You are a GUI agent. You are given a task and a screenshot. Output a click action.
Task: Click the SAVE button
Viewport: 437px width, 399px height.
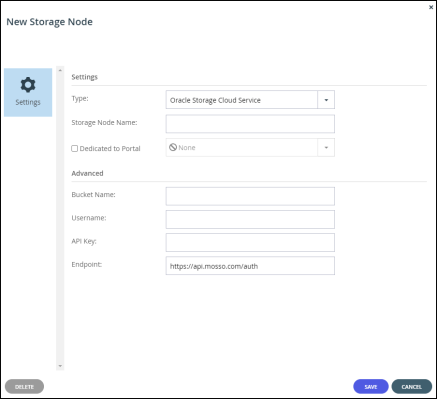click(x=371, y=387)
